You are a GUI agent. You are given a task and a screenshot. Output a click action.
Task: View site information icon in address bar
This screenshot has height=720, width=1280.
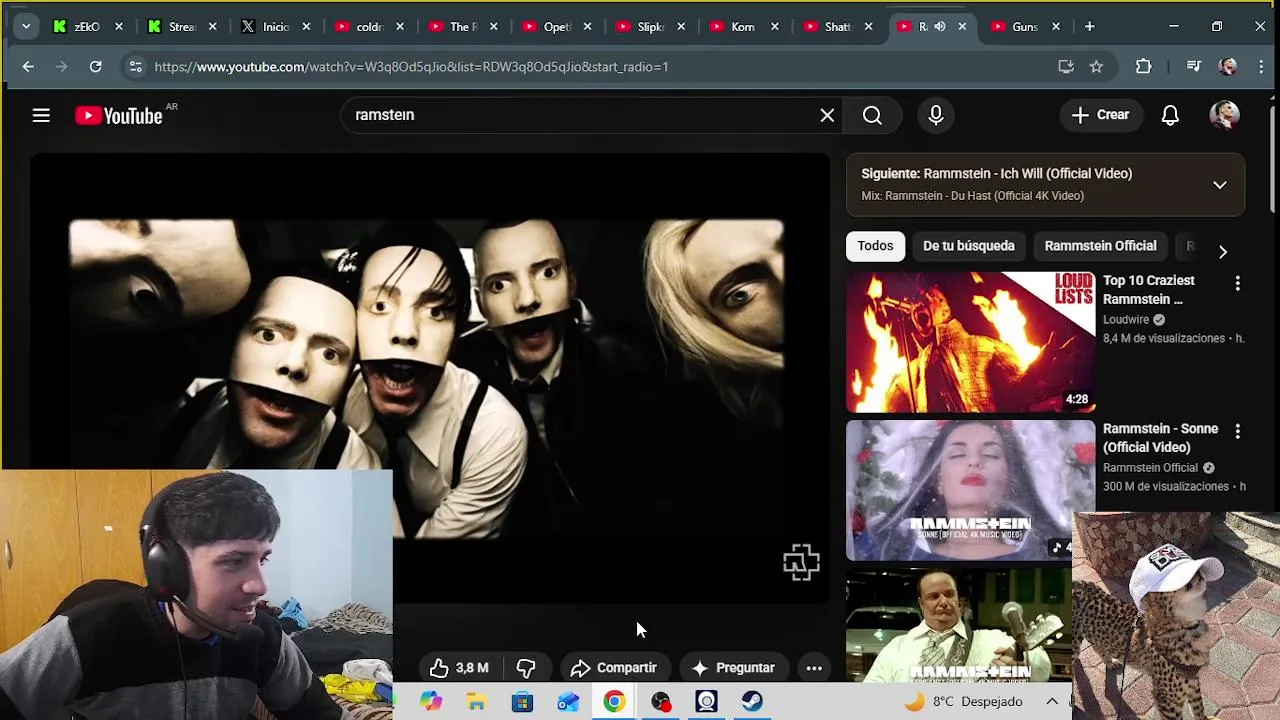coord(135,67)
